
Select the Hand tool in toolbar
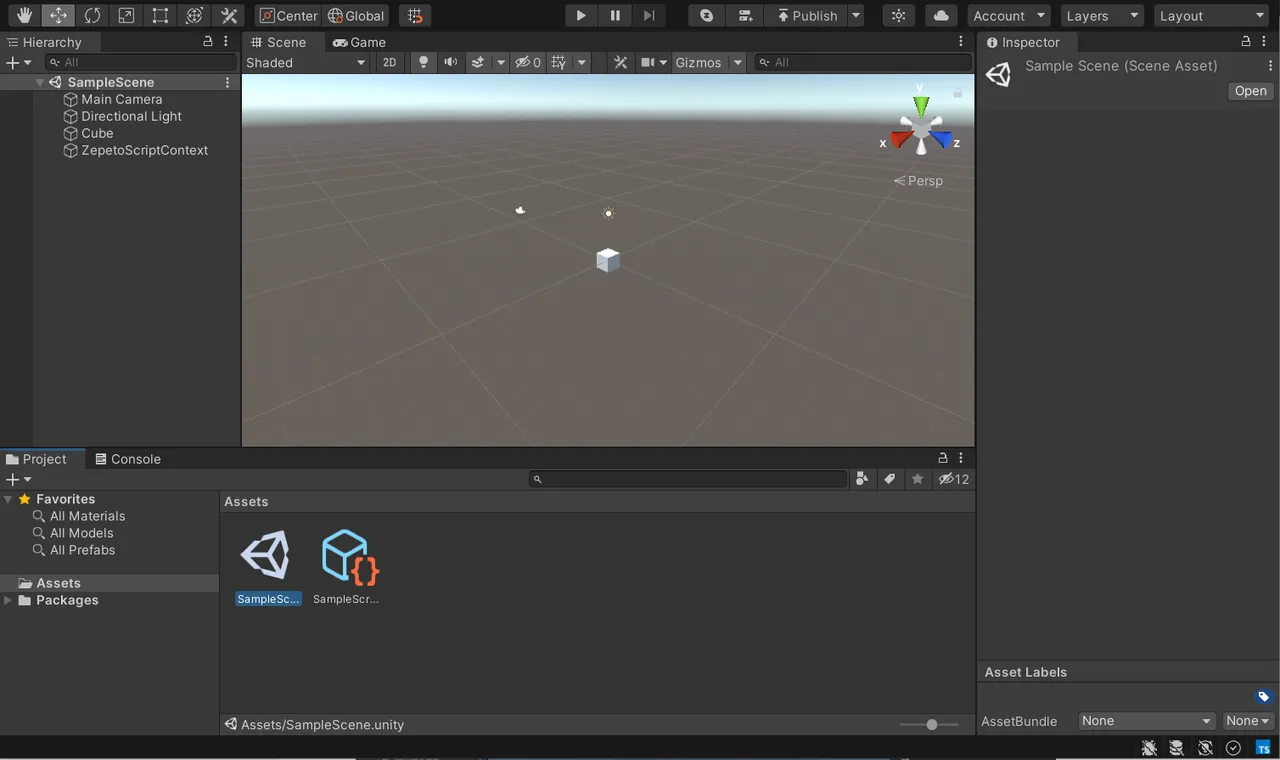[25, 15]
